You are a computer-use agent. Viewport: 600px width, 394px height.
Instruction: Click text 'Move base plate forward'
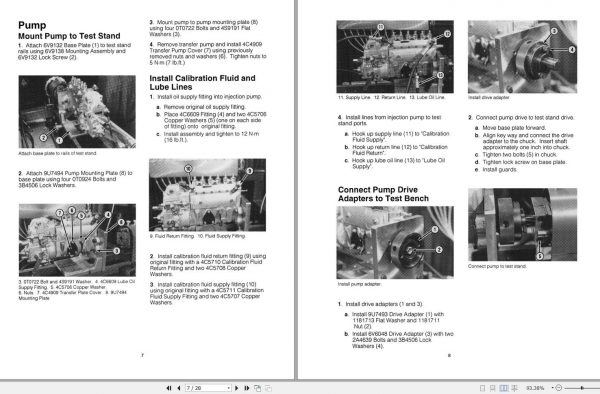(514, 128)
